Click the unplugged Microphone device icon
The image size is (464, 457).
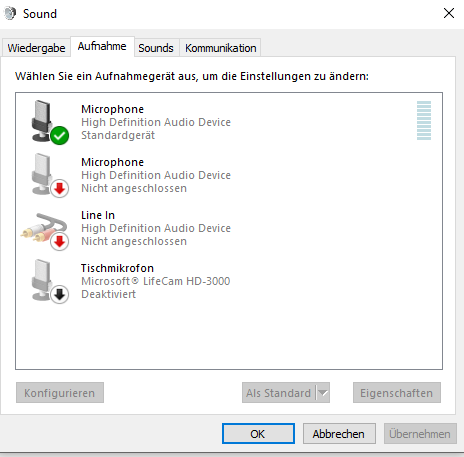click(x=50, y=175)
